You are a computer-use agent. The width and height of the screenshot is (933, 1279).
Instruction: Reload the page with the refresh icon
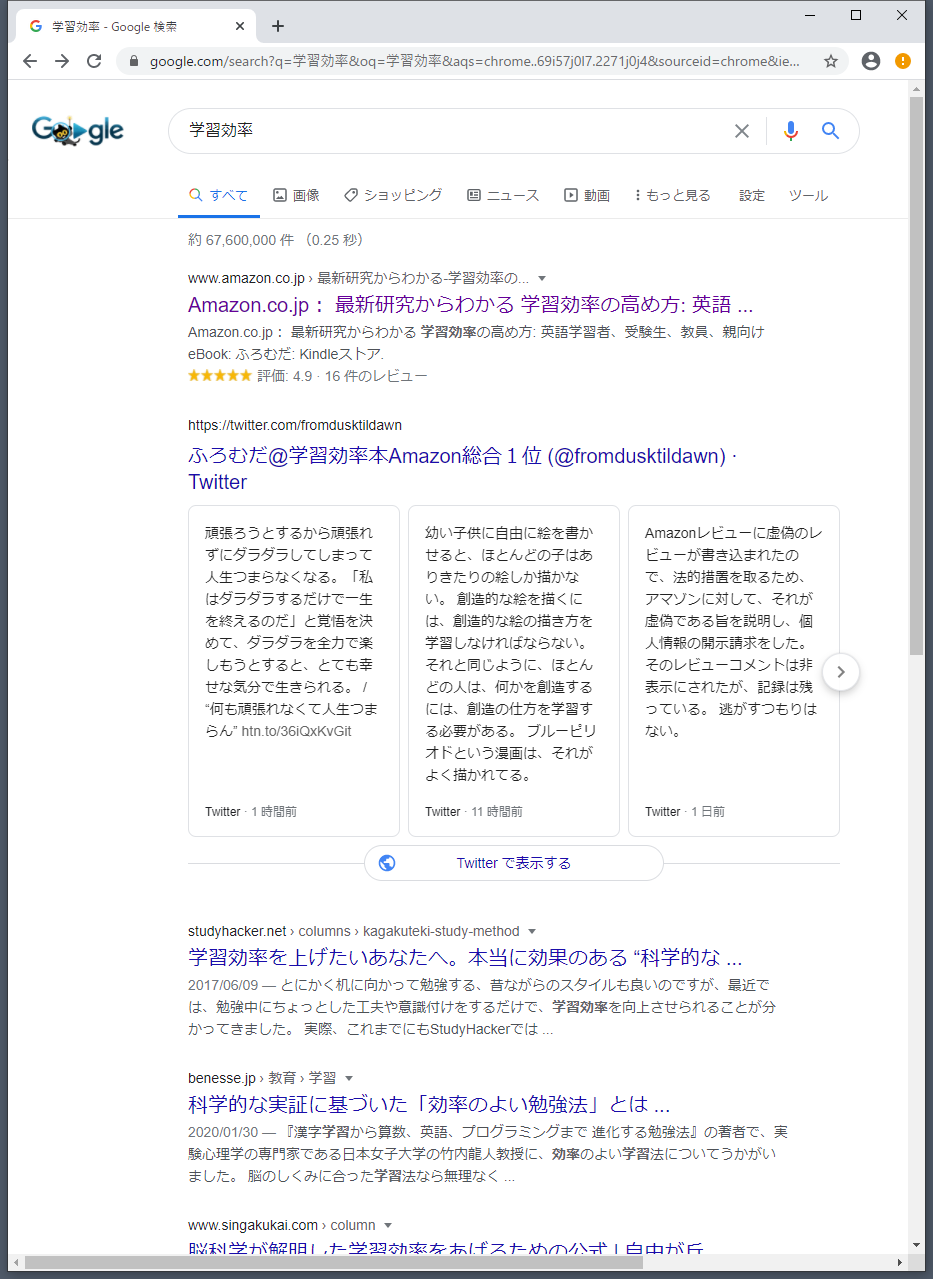94,61
